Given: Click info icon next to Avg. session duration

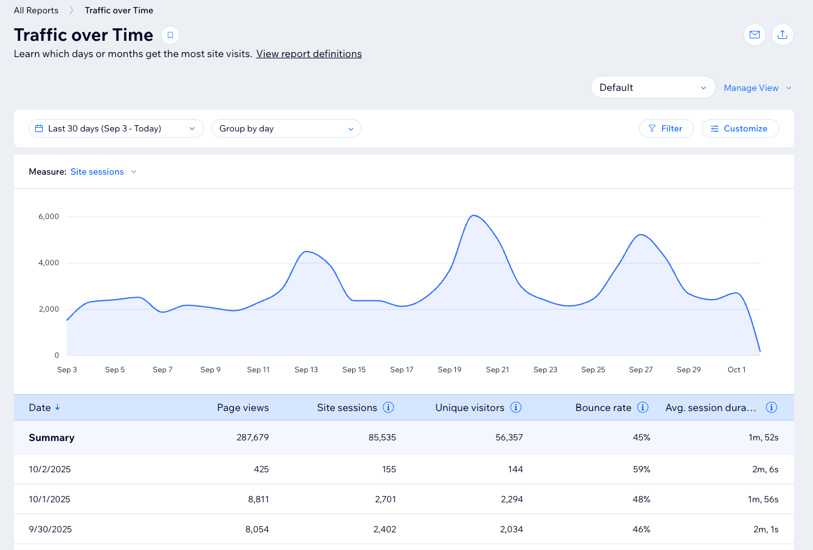Looking at the screenshot, I should [771, 408].
